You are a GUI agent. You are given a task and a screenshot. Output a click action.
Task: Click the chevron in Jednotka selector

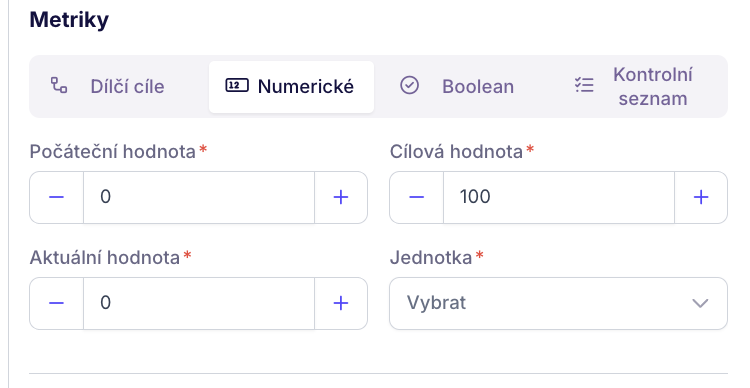[700, 303]
